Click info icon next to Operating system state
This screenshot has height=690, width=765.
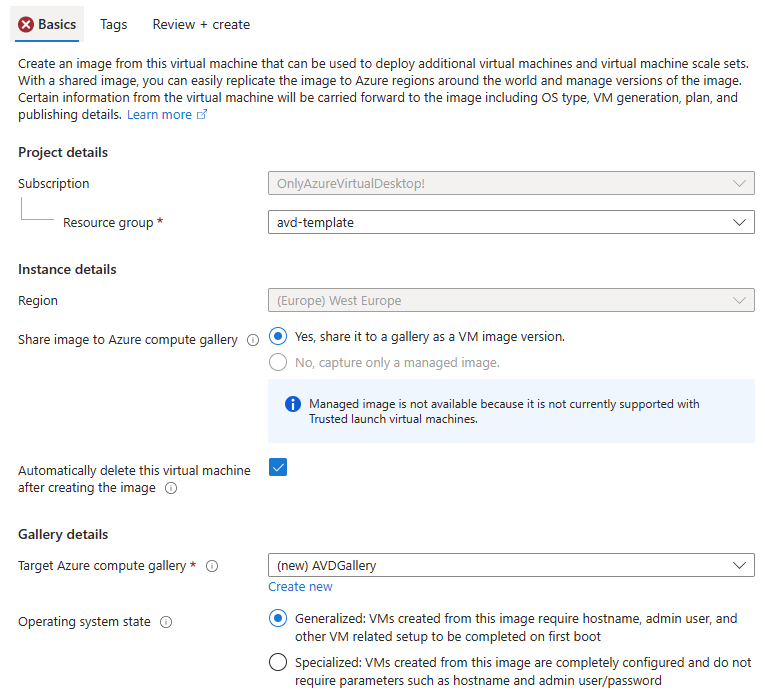166,622
